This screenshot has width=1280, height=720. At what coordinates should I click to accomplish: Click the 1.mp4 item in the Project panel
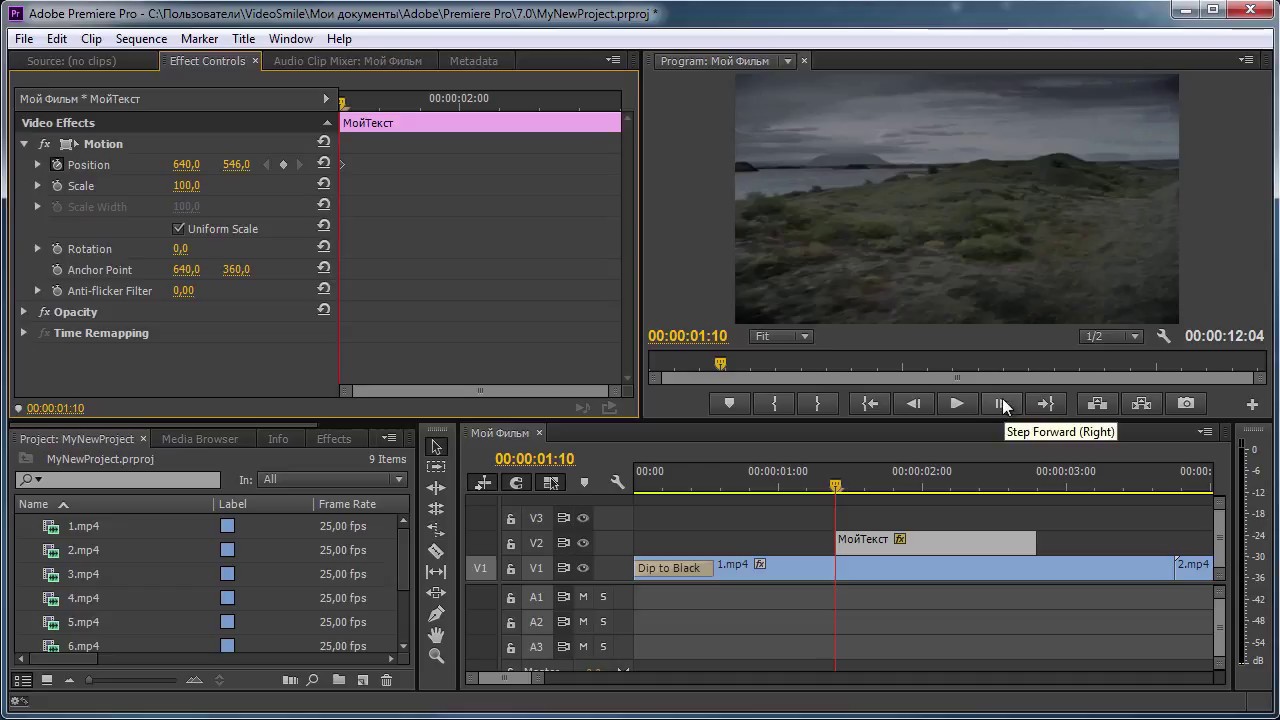pyautogui.click(x=83, y=526)
